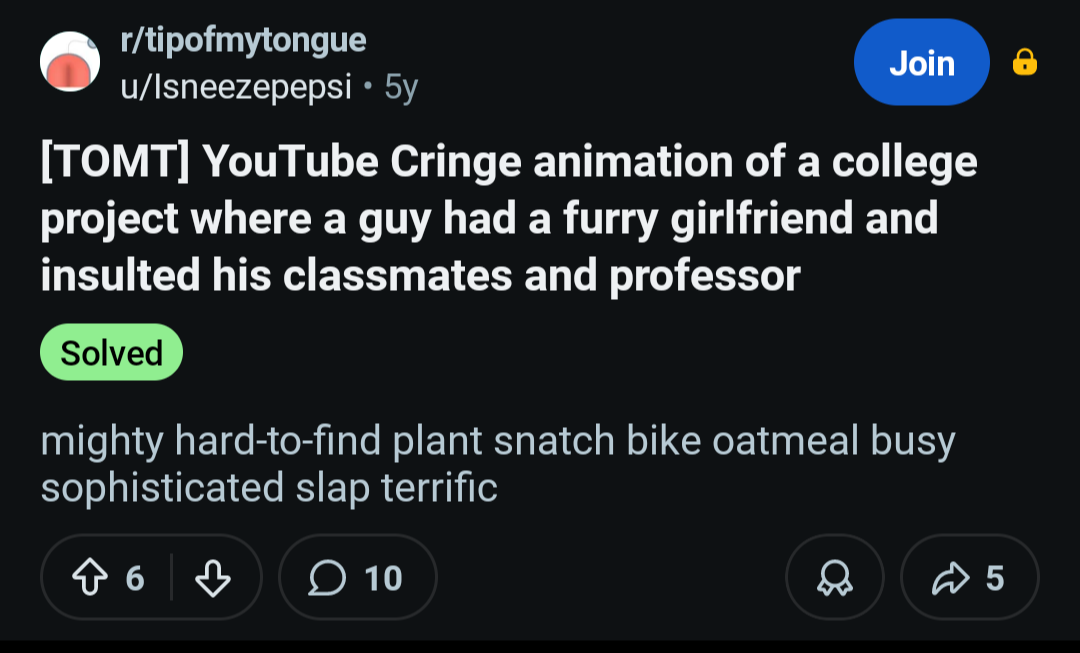Click the post body text starting with 'mighty'
The image size is (1080, 653).
coord(497,441)
